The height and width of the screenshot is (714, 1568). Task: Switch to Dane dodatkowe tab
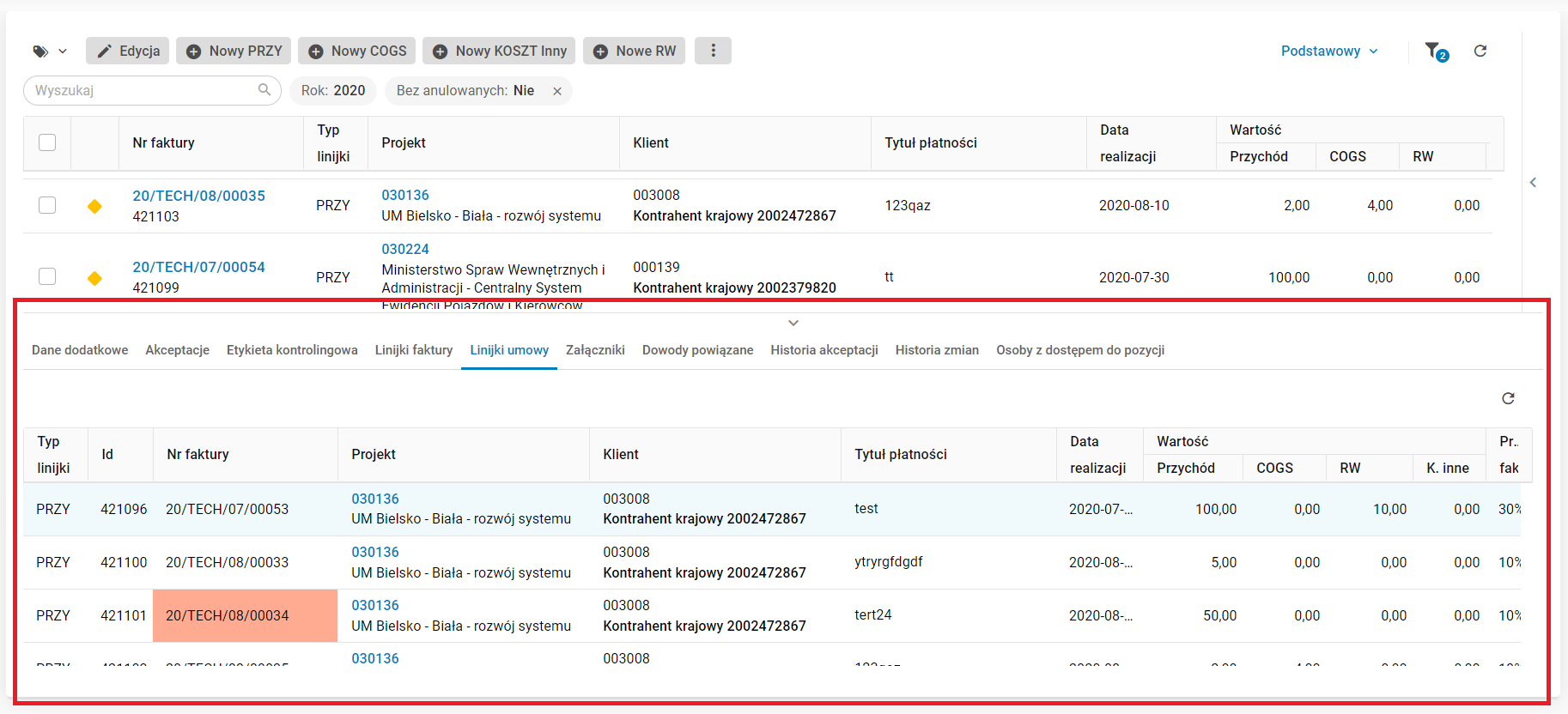80,350
